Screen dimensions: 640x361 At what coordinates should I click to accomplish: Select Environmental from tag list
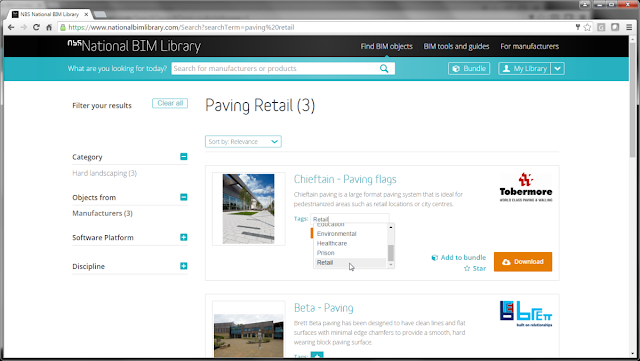pos(336,234)
